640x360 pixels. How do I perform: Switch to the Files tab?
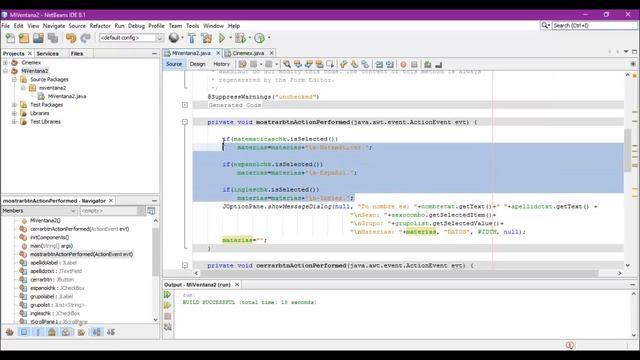[77, 53]
